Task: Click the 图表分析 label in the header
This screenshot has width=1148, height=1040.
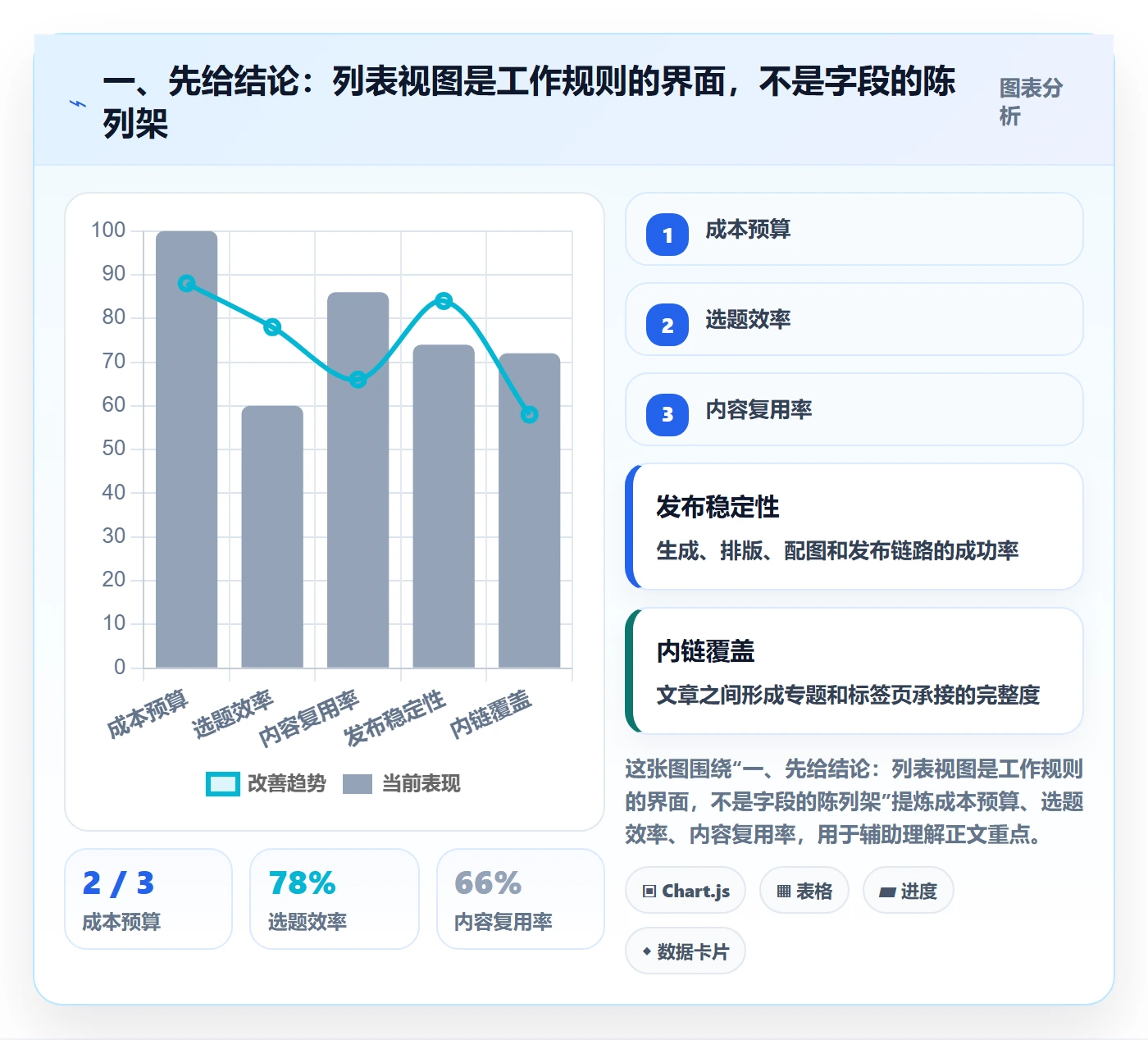Action: 1031,102
